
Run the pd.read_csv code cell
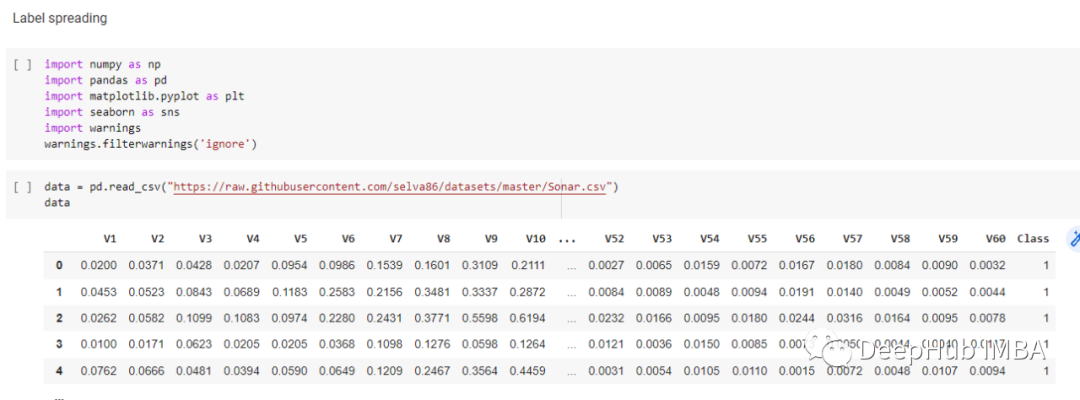click(23, 187)
